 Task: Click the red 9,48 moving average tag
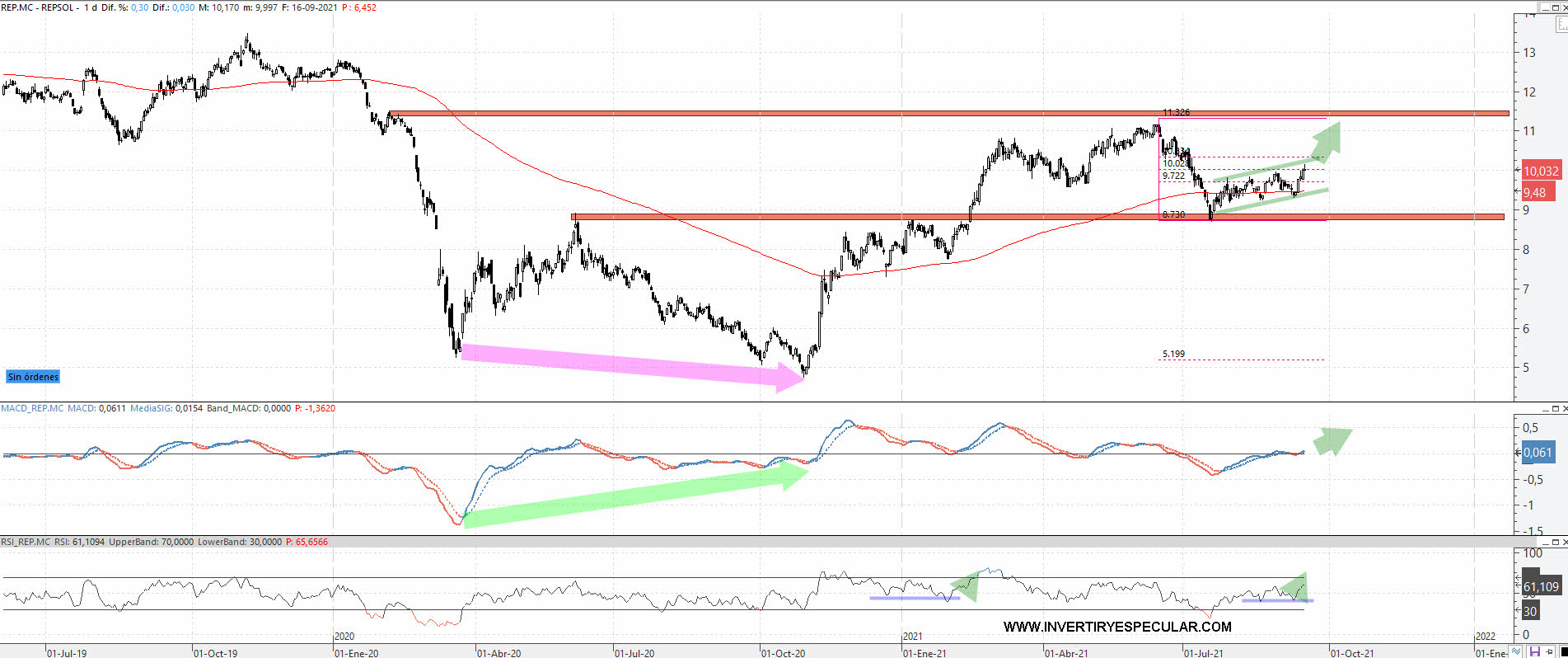1535,192
